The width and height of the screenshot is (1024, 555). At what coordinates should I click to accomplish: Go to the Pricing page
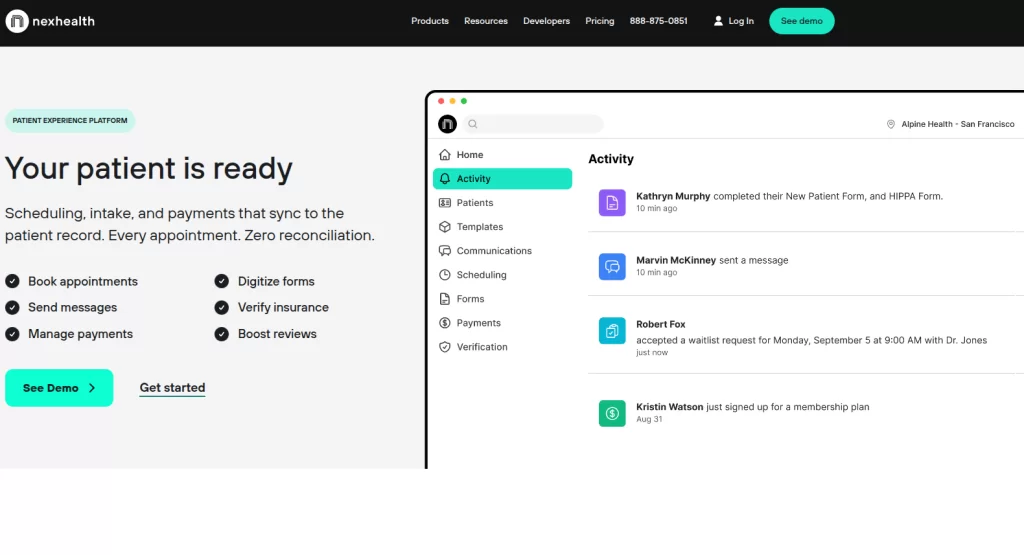click(600, 21)
